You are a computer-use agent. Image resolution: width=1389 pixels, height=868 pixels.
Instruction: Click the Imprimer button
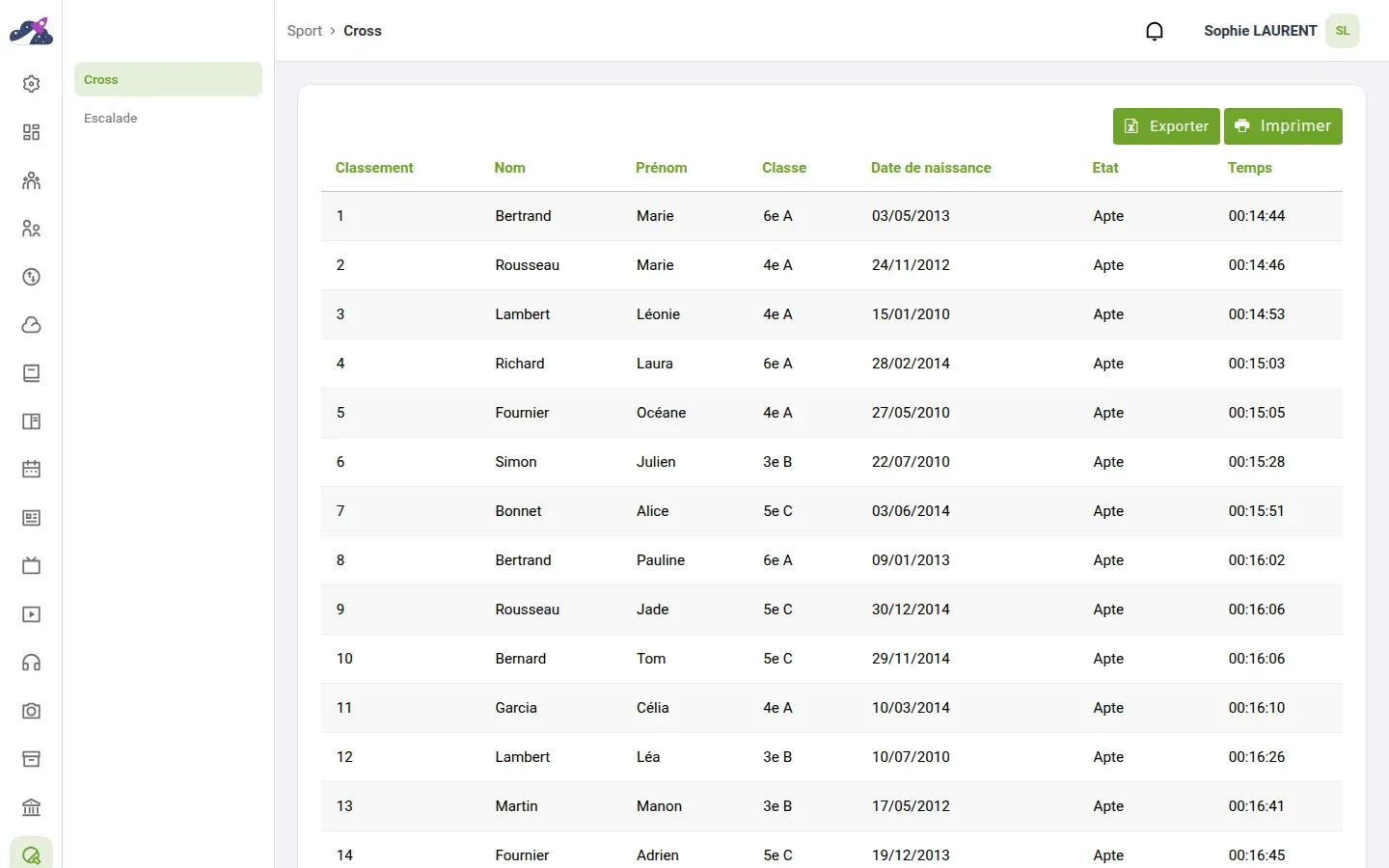[1283, 126]
